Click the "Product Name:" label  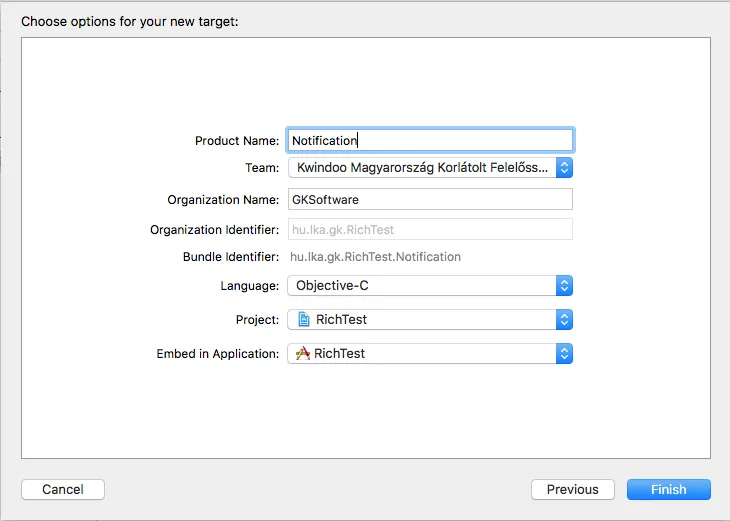237,141
